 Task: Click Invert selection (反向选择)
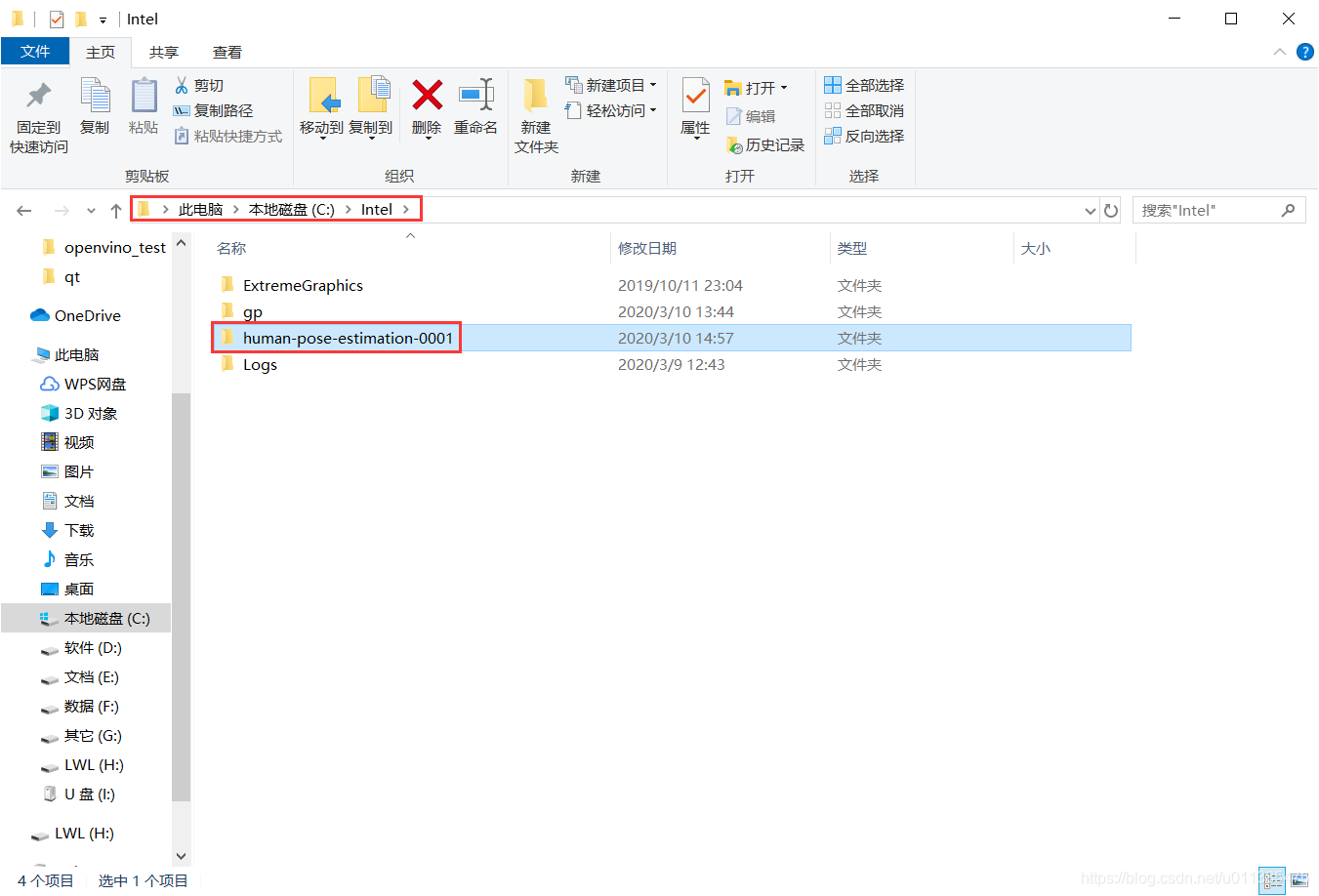(x=864, y=137)
